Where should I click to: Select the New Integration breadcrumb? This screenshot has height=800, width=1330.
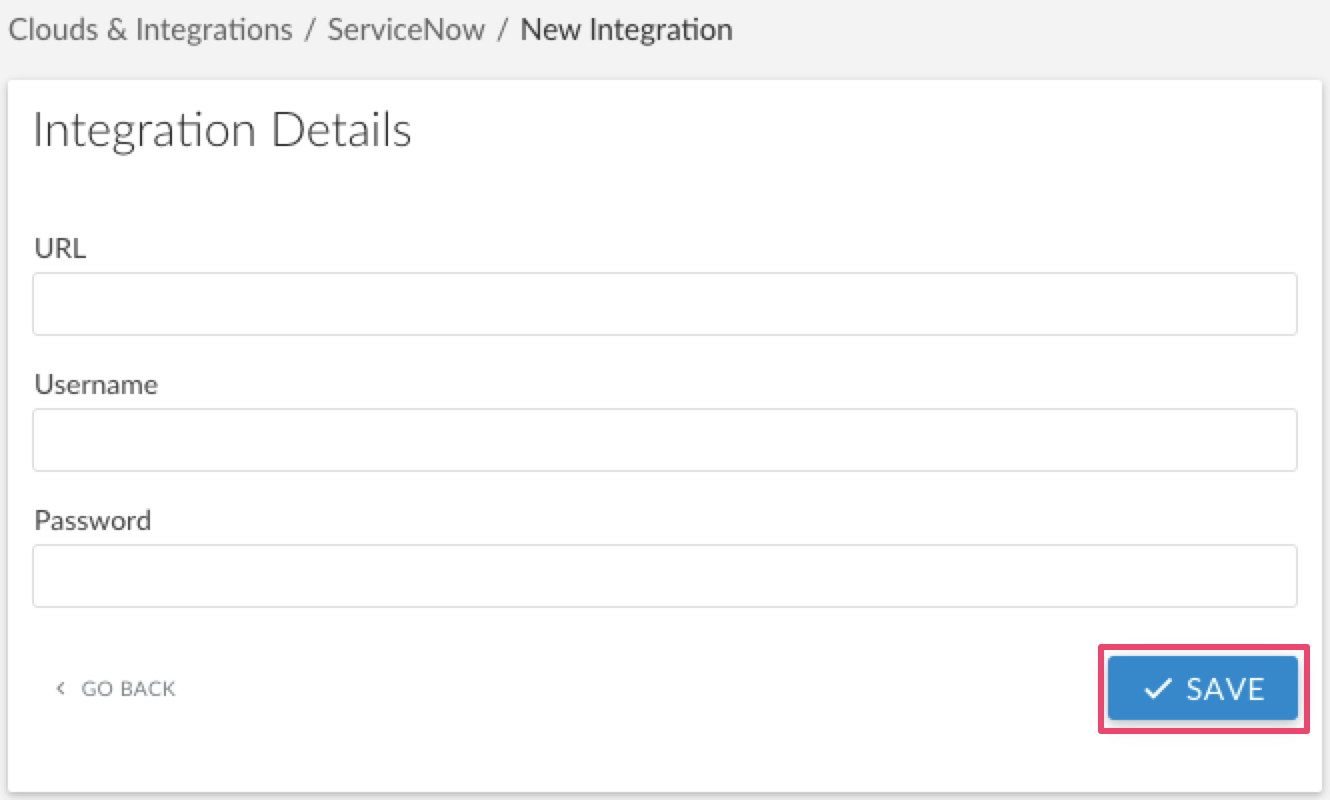click(627, 30)
